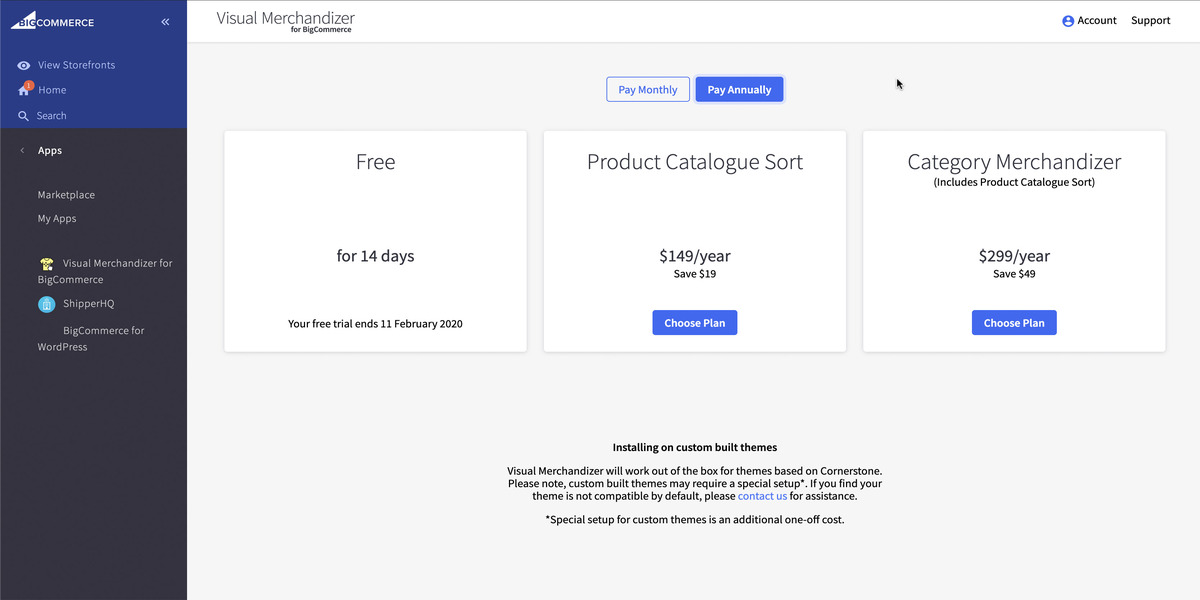Open Marketplace in the sidebar

point(66,195)
